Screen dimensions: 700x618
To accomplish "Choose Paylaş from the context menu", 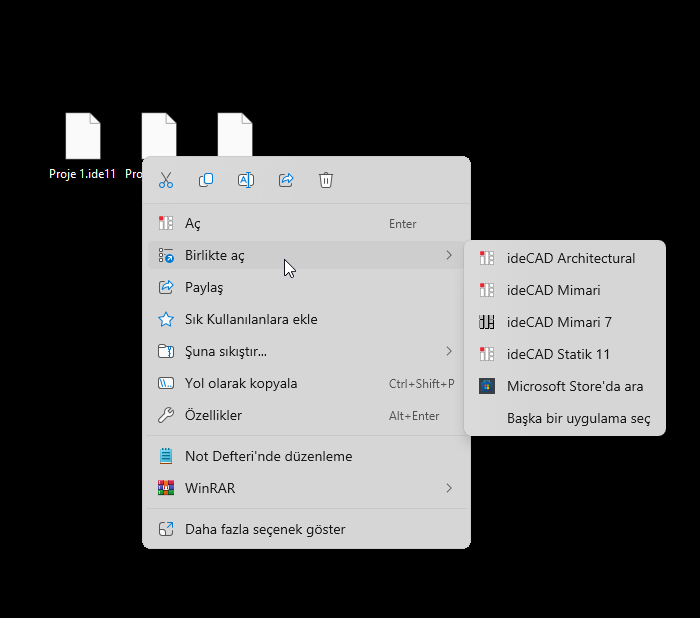I will pos(306,287).
